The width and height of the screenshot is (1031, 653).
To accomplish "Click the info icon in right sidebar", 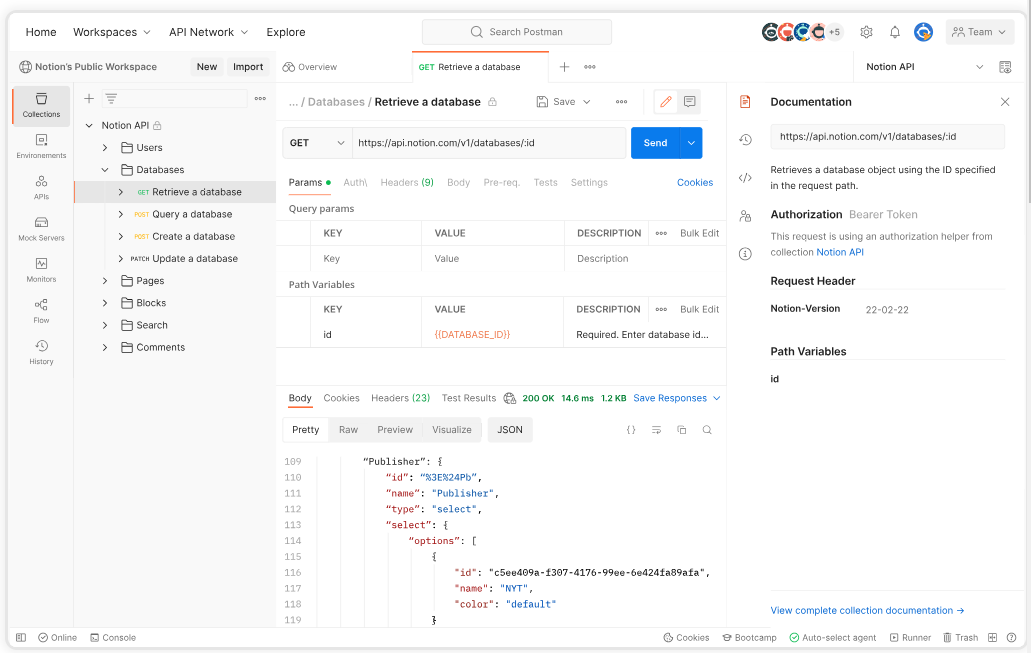I will pos(745,254).
